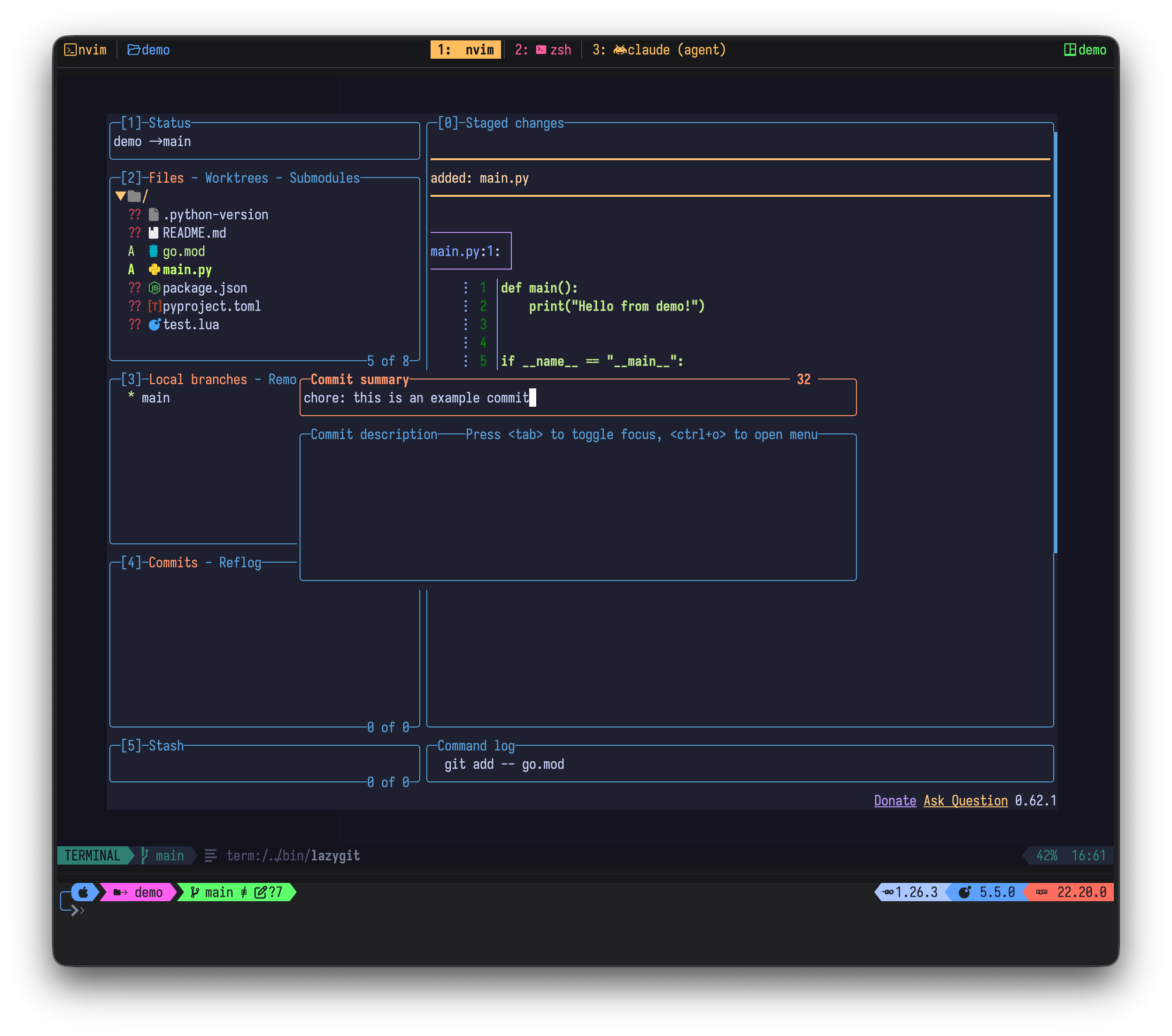This screenshot has height=1036, width=1172.
Task: Click the 'main.py:1:' hunk header
Action: (x=465, y=251)
